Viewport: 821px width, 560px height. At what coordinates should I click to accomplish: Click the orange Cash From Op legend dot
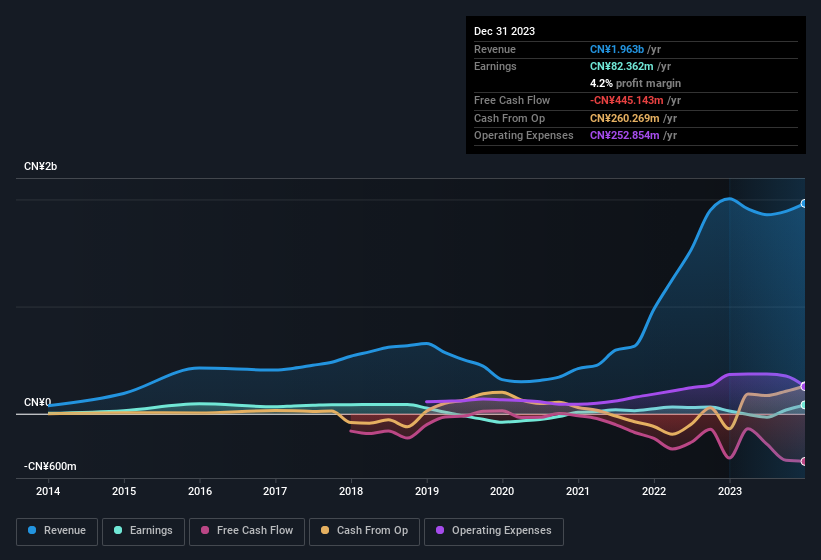click(325, 531)
